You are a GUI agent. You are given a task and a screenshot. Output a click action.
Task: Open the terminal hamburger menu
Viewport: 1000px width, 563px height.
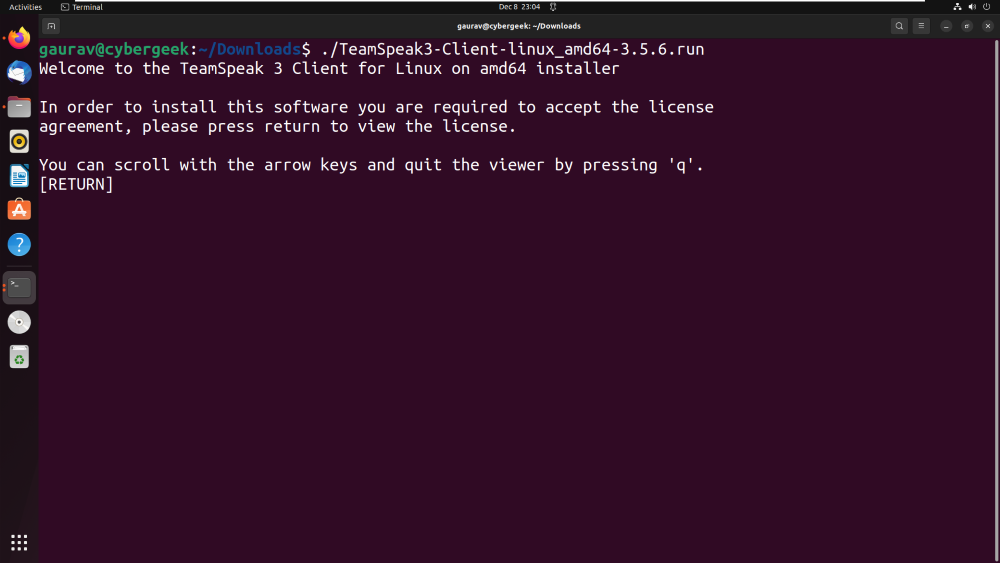[921, 26]
